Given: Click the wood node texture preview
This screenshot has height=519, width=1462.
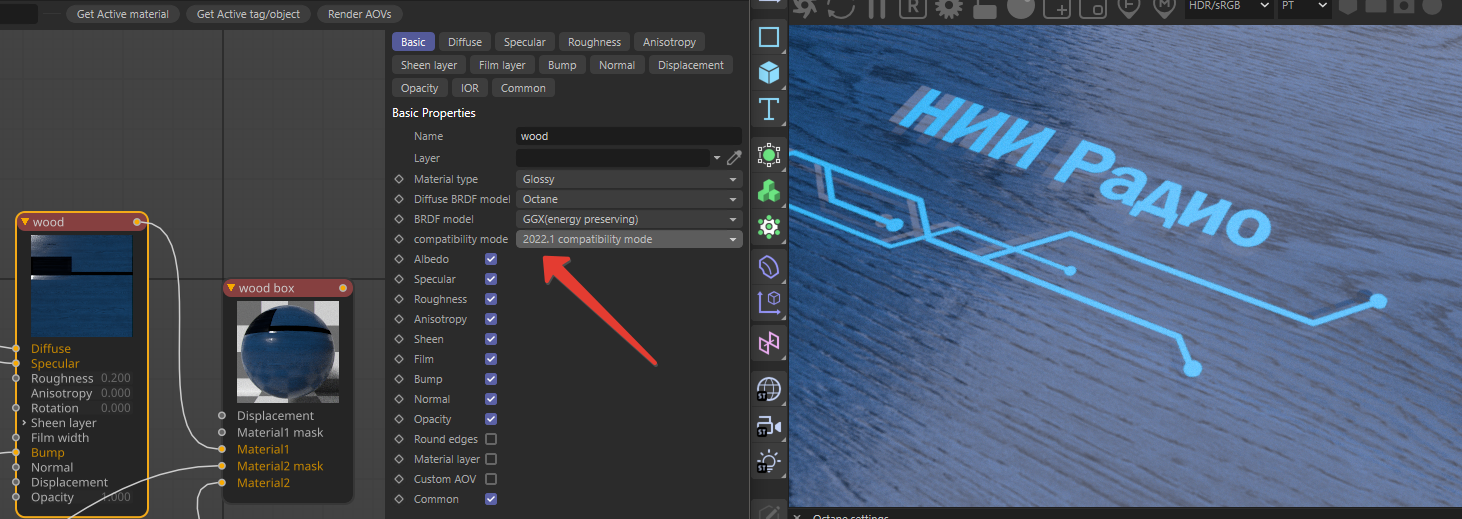Looking at the screenshot, I should (82, 286).
